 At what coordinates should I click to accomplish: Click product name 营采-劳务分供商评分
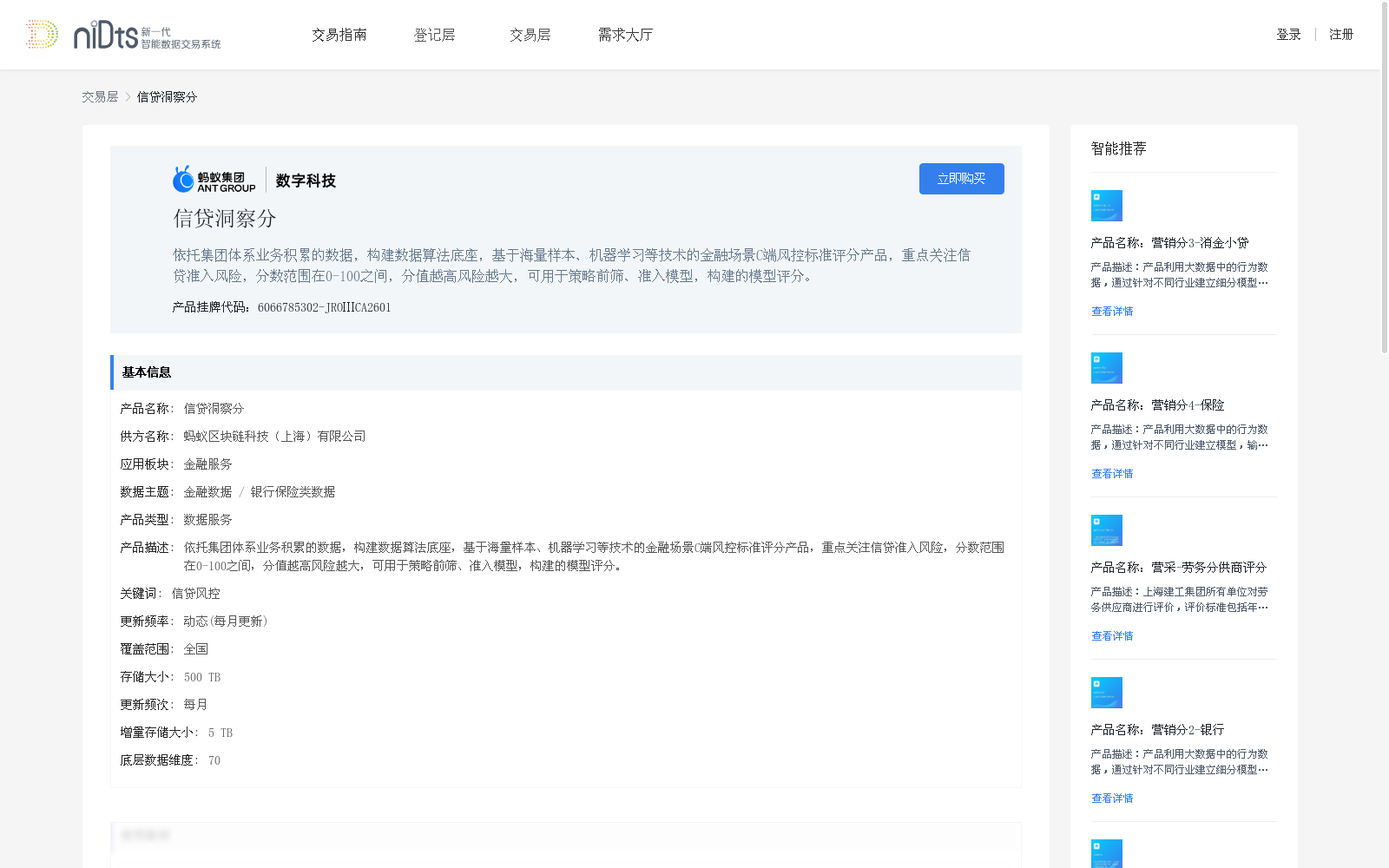pyautogui.click(x=1209, y=568)
